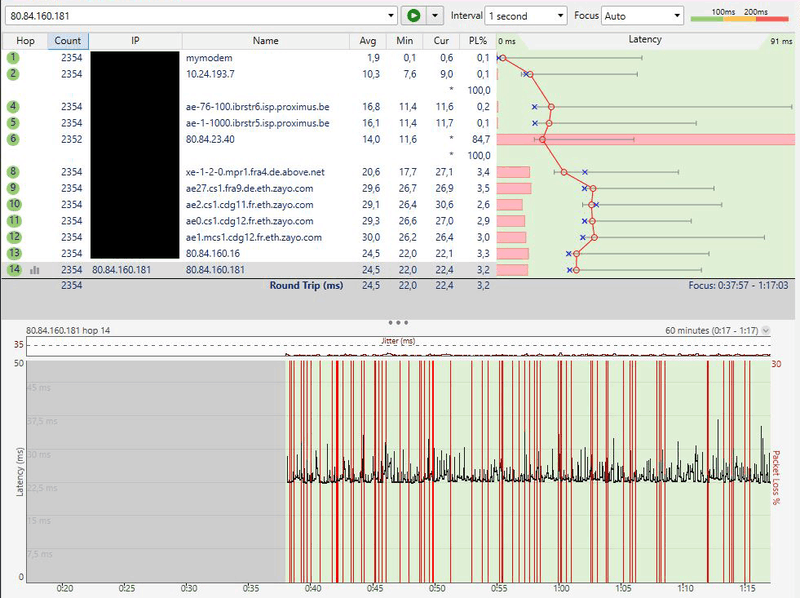Click the 0:40 time axis marker

tap(313, 588)
